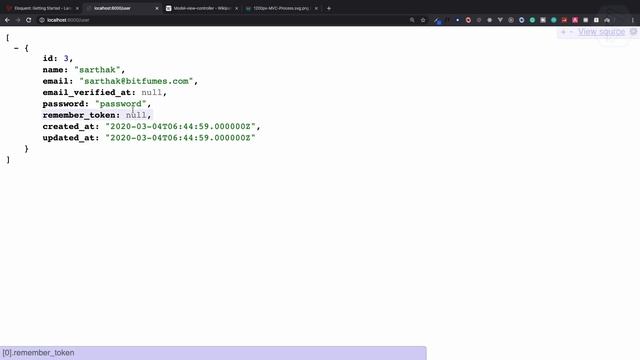The width and height of the screenshot is (640, 360).
Task: Click the updated_at key
Action: click(x=69, y=138)
